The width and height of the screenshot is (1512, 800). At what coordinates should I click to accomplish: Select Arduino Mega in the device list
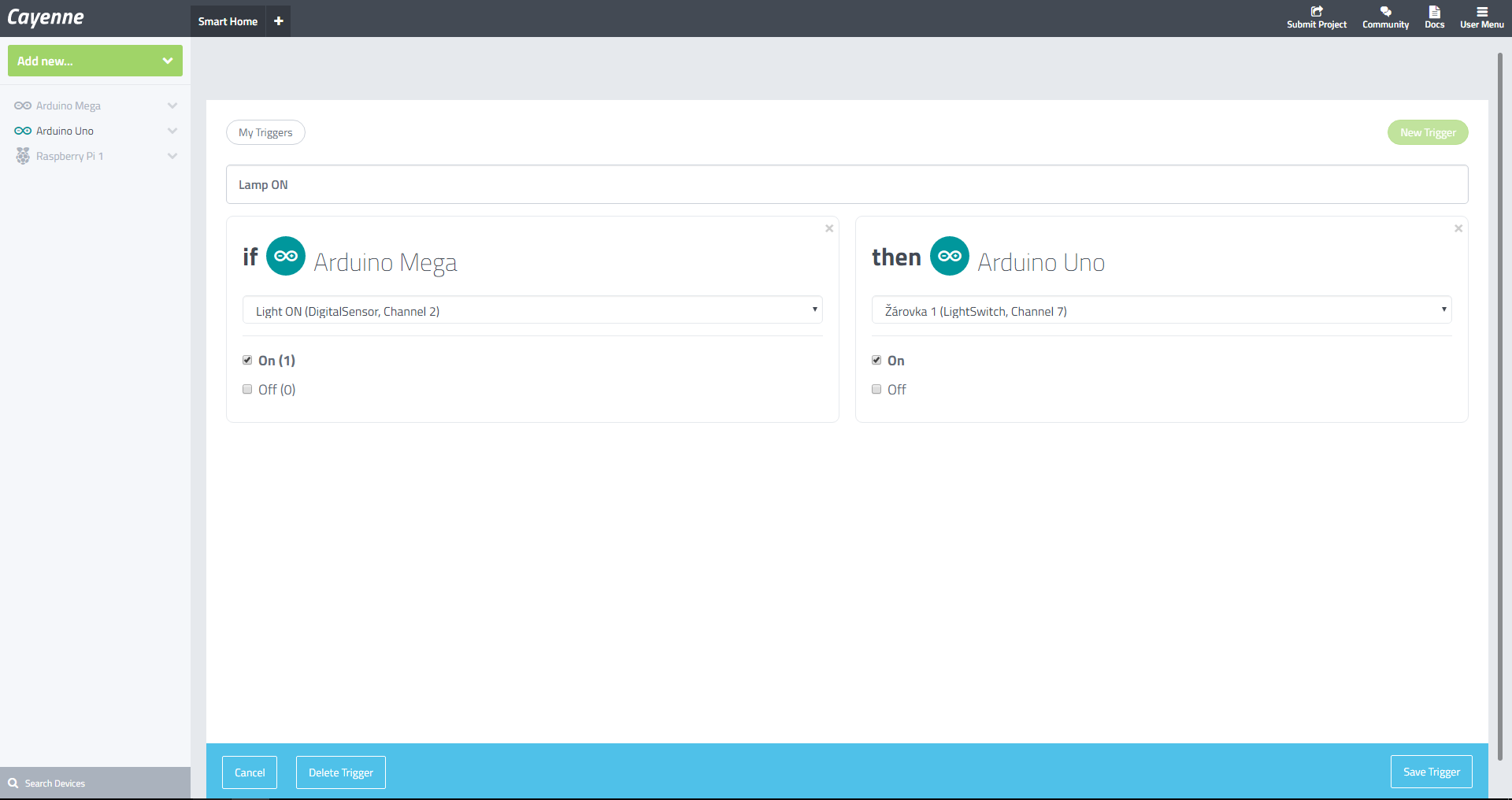click(x=69, y=106)
